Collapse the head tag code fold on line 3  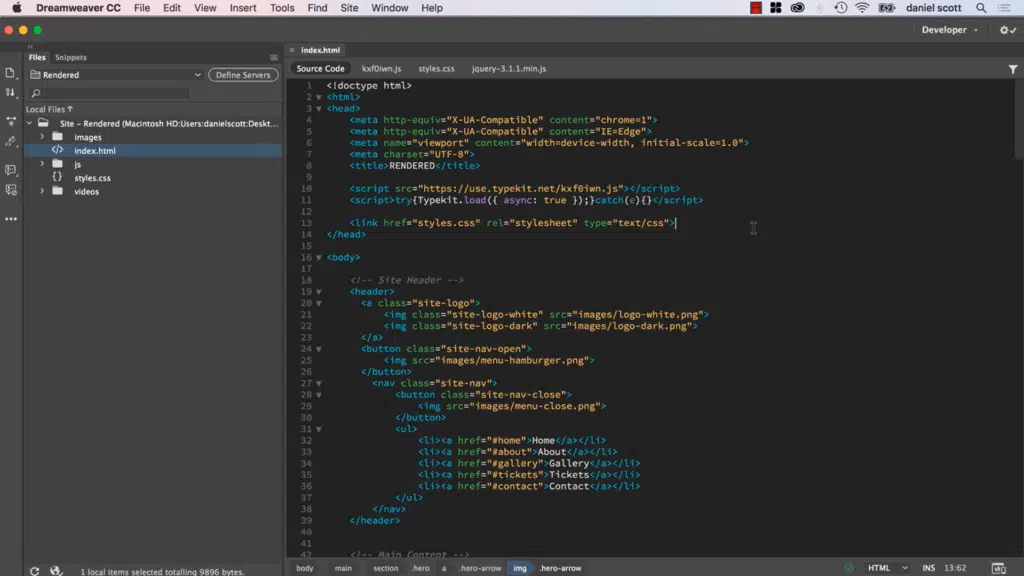tap(319, 108)
